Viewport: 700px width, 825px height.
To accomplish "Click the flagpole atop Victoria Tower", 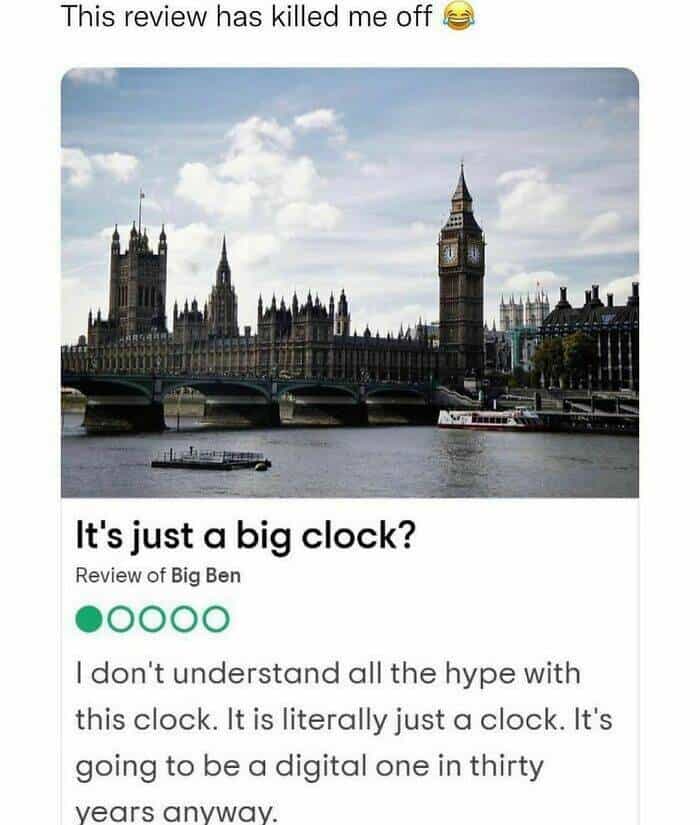I will pyautogui.click(x=141, y=212).
